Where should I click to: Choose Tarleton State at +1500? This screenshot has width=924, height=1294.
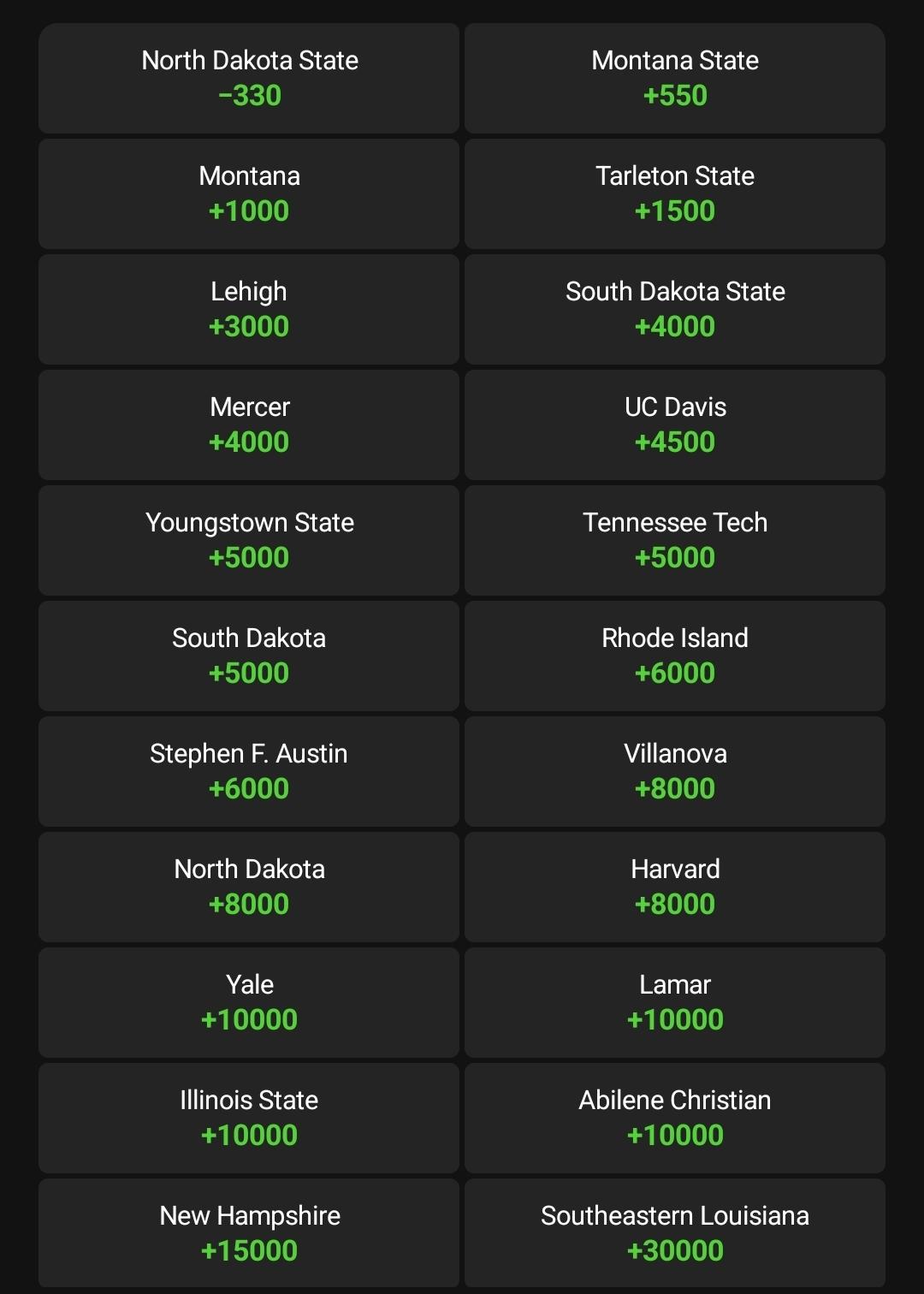pos(674,193)
